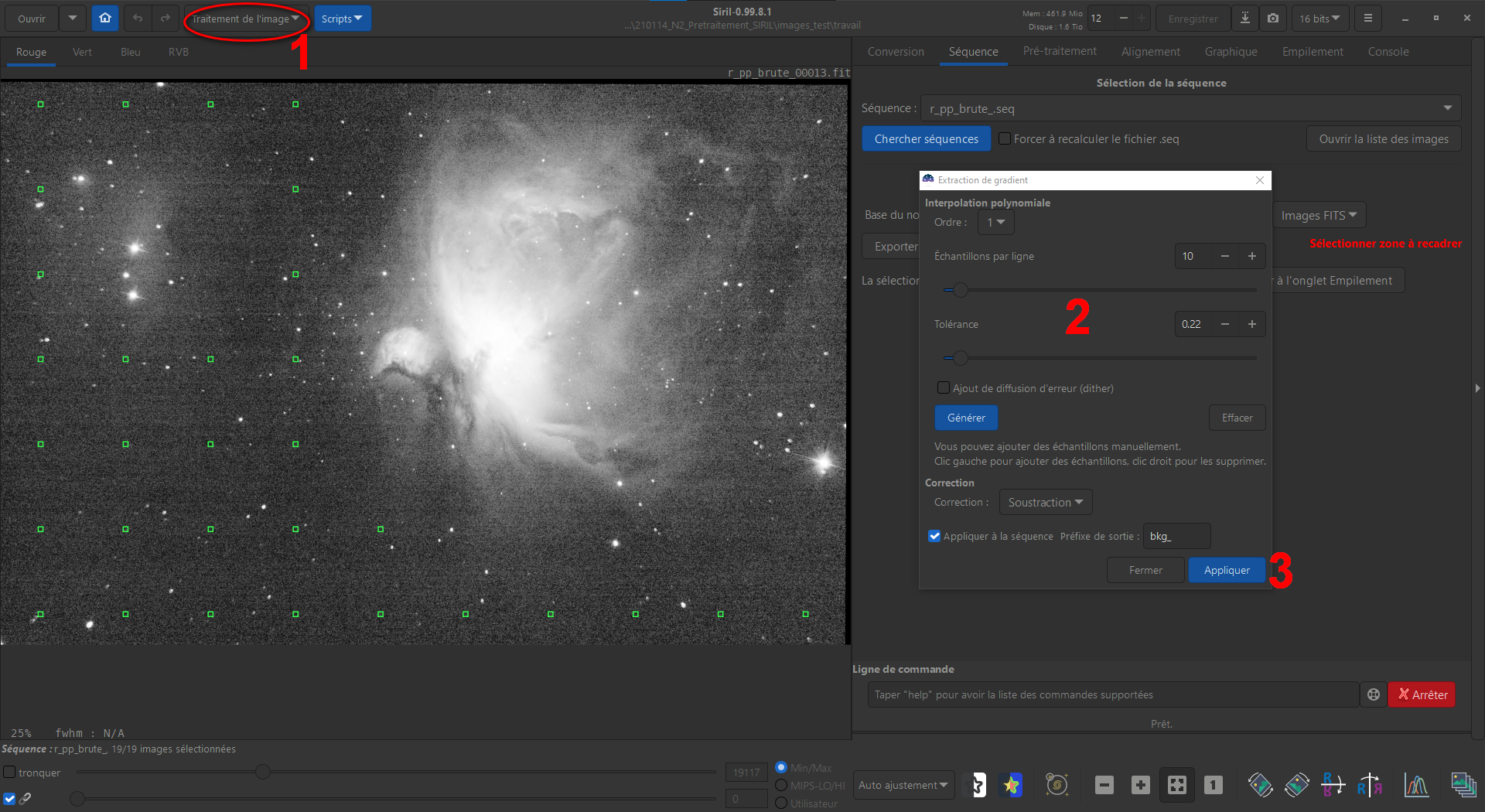
Task: Click the Chercher séquences button
Action: point(927,138)
